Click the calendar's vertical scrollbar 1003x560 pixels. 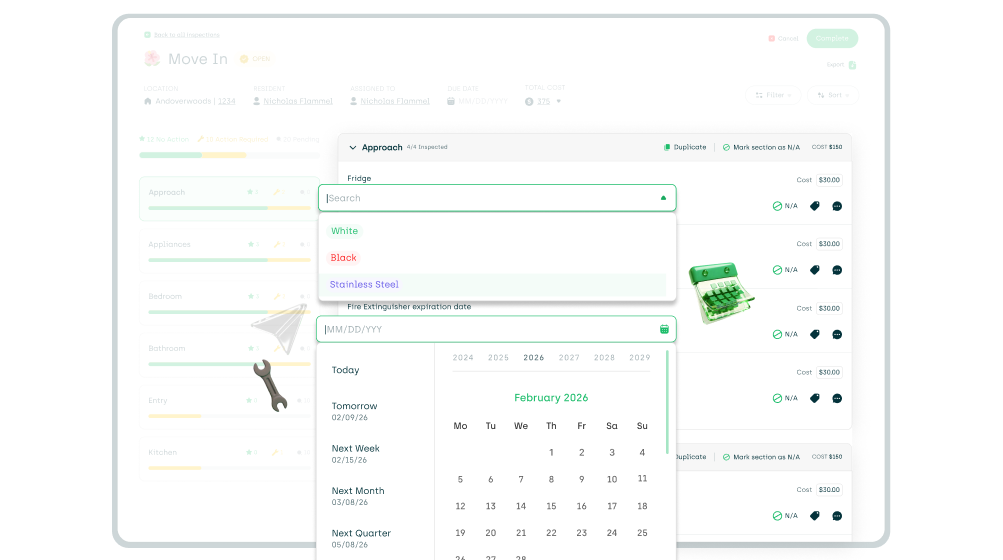pyautogui.click(x=667, y=400)
